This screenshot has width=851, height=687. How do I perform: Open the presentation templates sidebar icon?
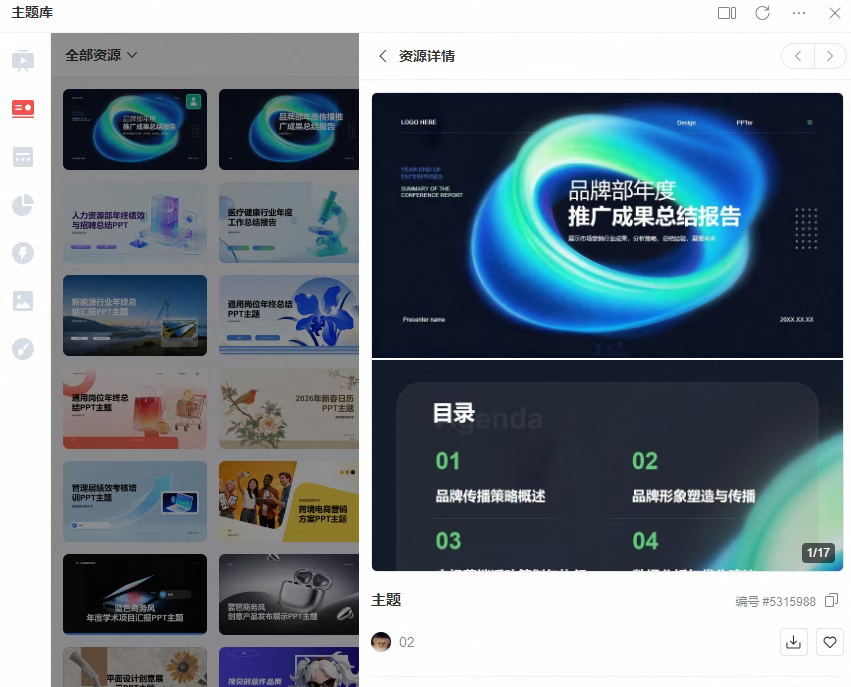tap(23, 61)
